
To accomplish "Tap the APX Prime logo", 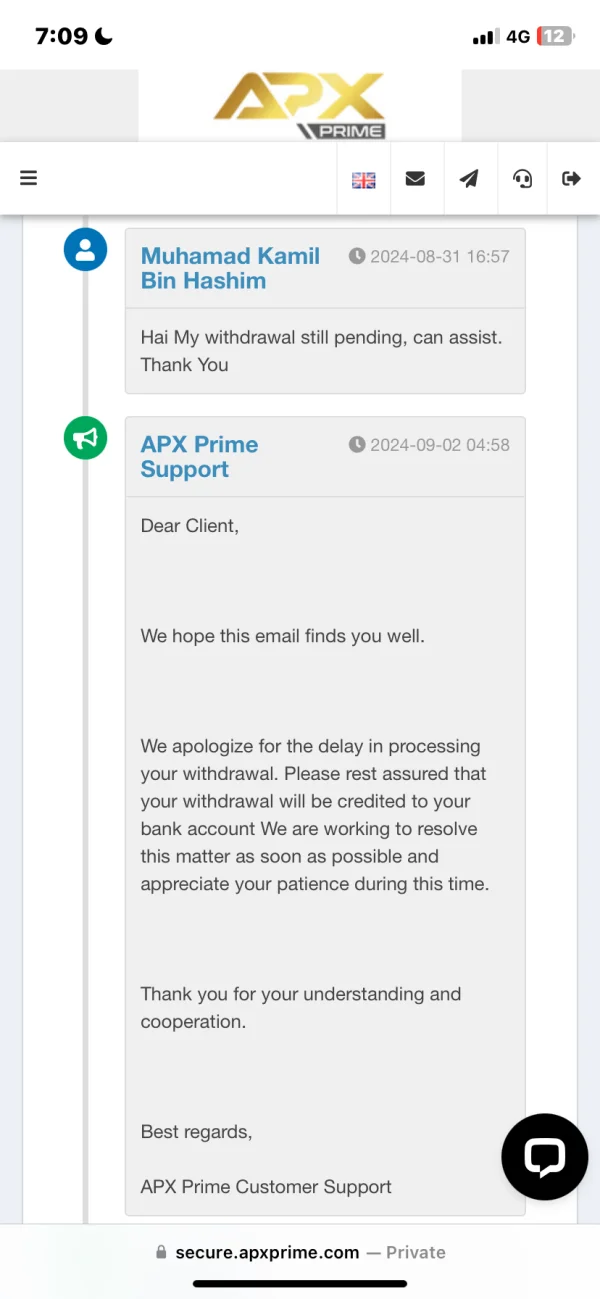I will pyautogui.click(x=299, y=105).
